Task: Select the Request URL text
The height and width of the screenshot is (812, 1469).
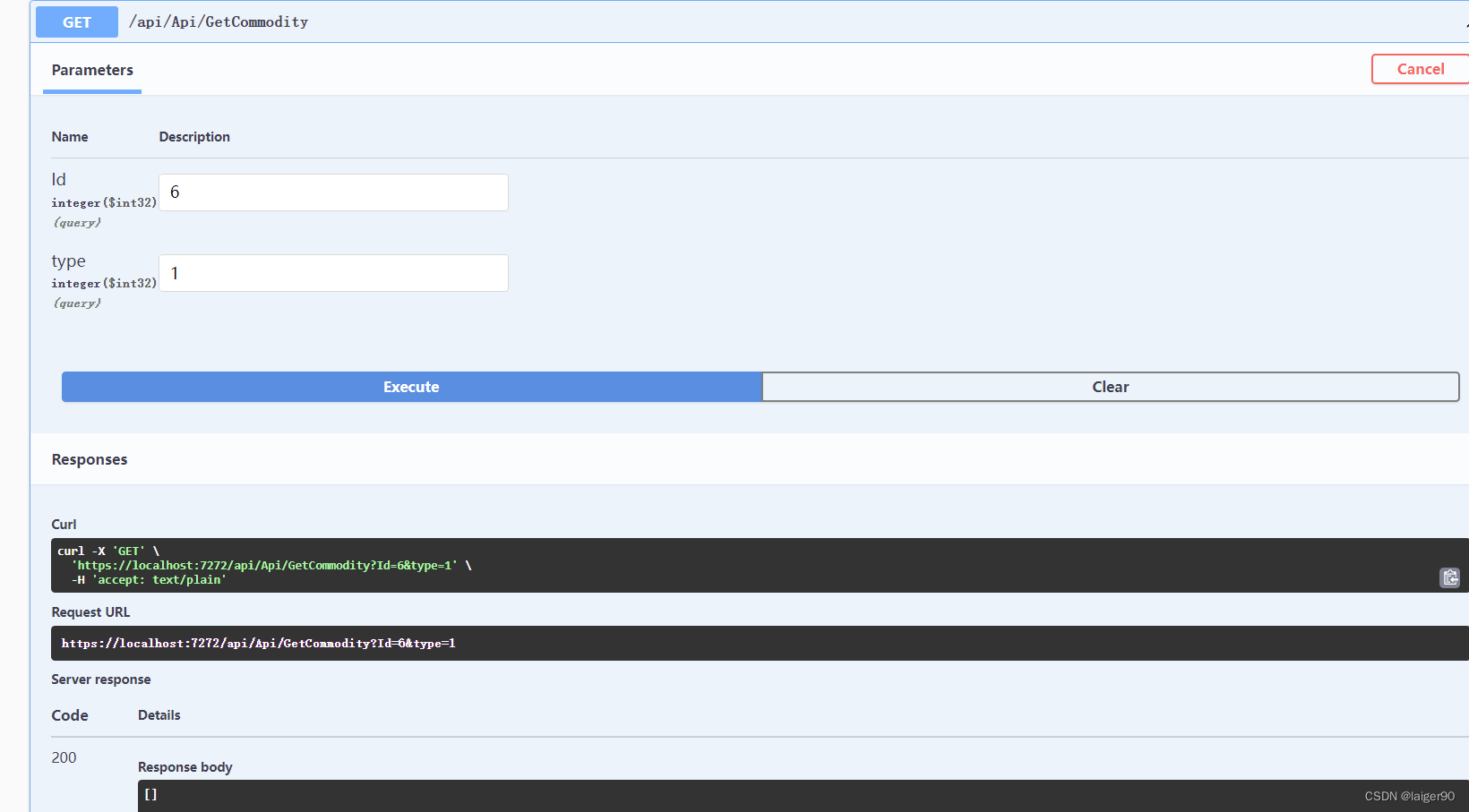Action: point(259,643)
